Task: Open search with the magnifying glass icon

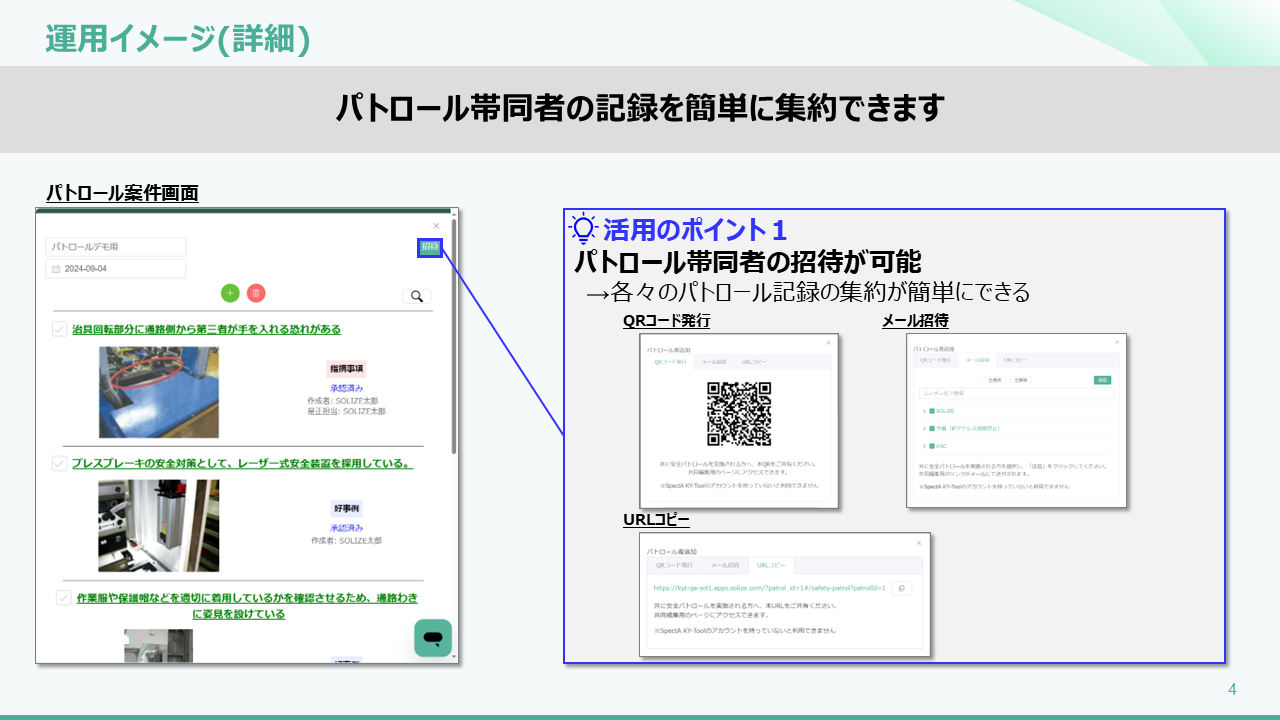Action: (x=417, y=296)
